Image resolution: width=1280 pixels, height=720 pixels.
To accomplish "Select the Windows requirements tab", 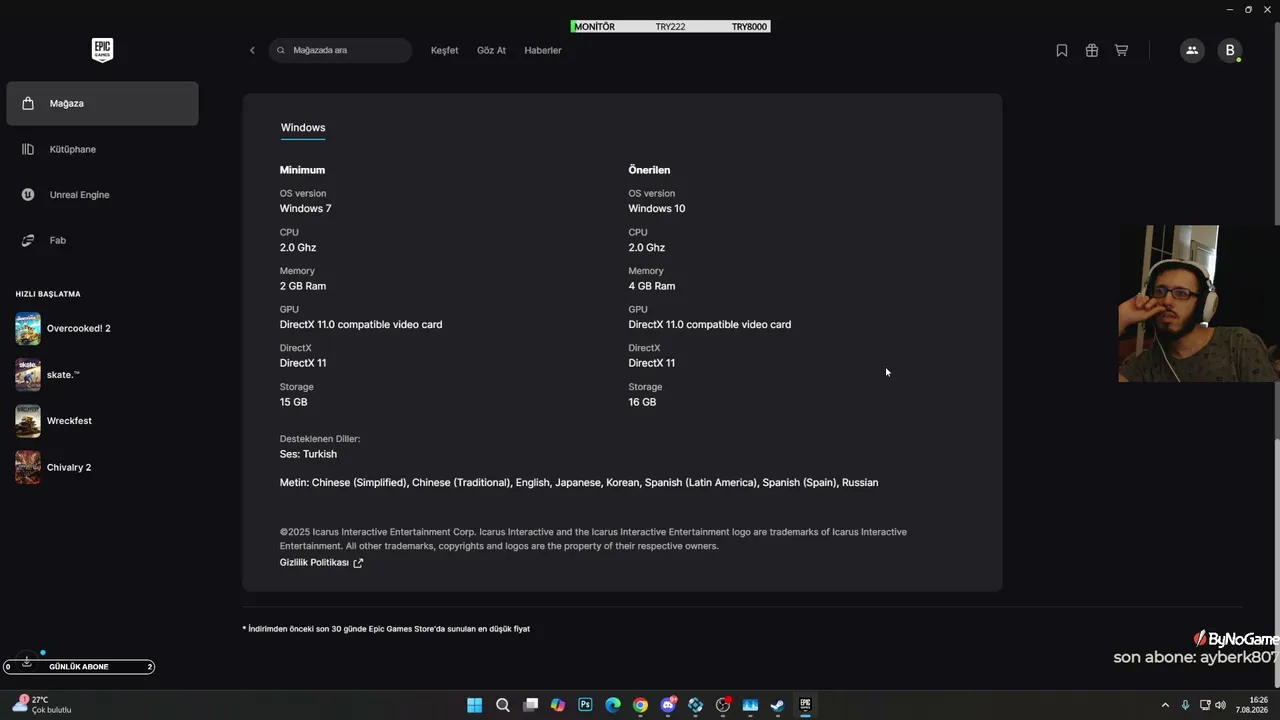I will tap(303, 128).
